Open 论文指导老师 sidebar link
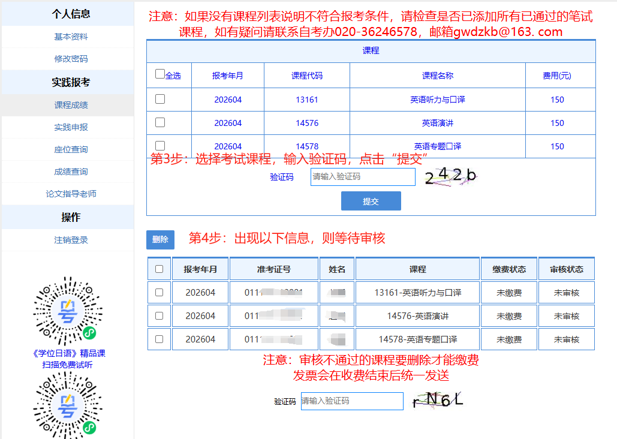Viewport: 617px width, 439px height. 71,193
